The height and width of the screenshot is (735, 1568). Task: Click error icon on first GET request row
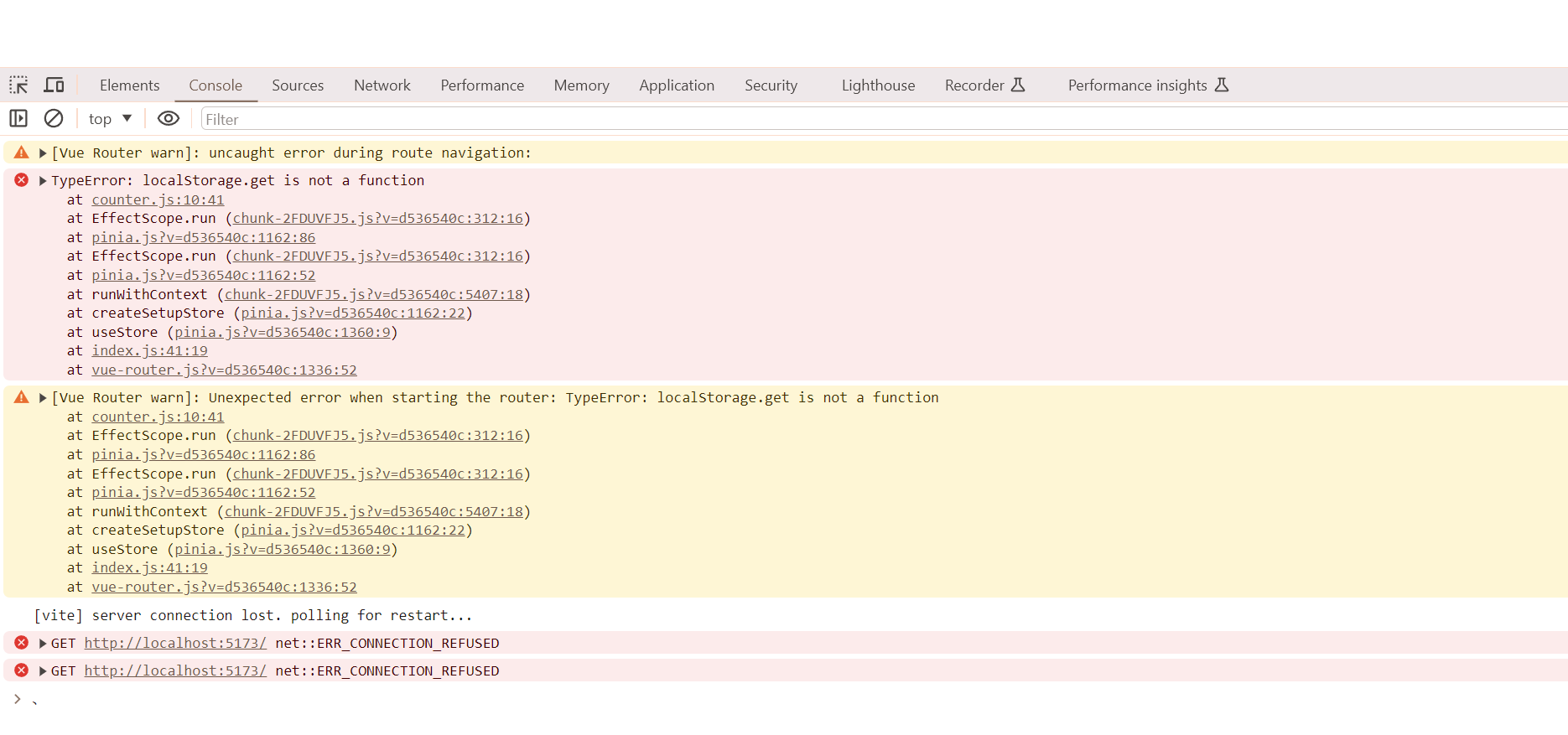coord(22,643)
